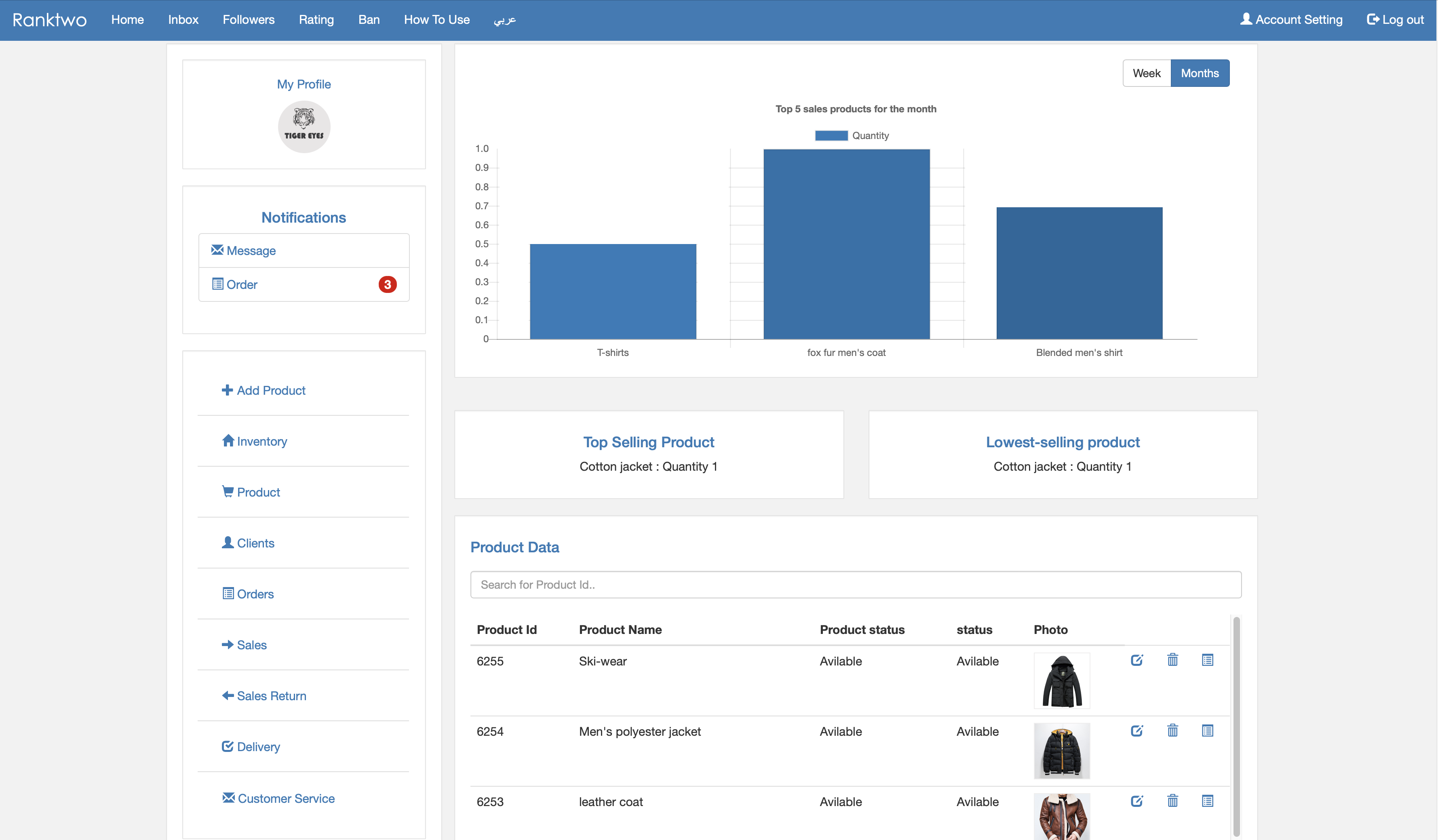
Task: Open the details list icon for product 6254
Action: [1208, 731]
